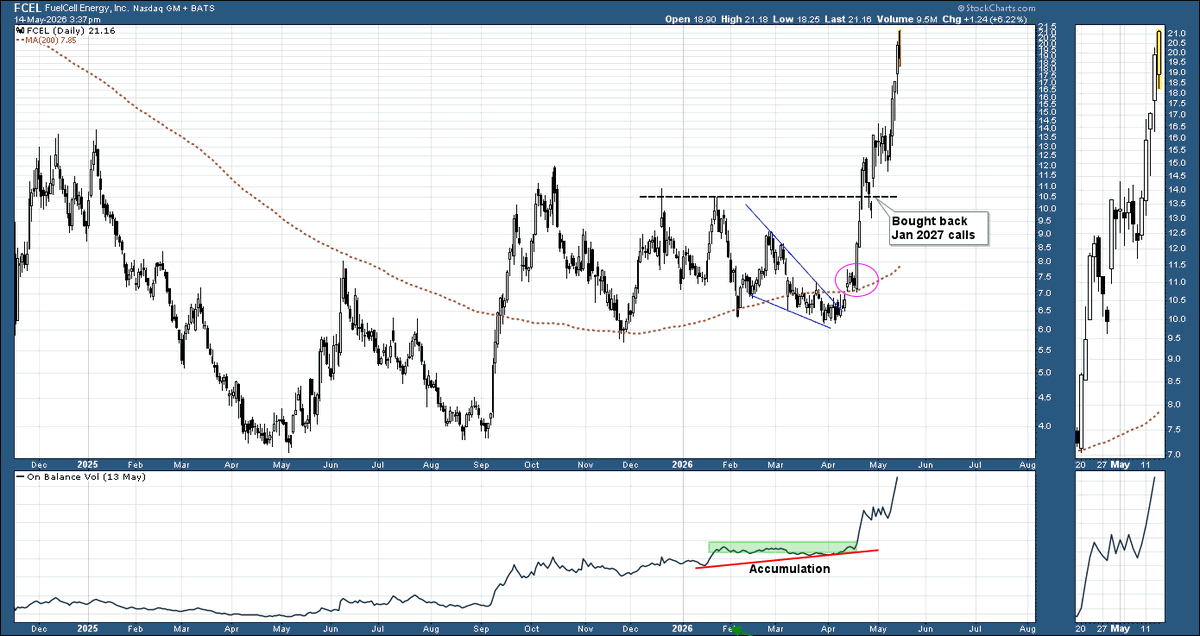Click the 2026 year label below price chart
1200x636 pixels.
682,465
